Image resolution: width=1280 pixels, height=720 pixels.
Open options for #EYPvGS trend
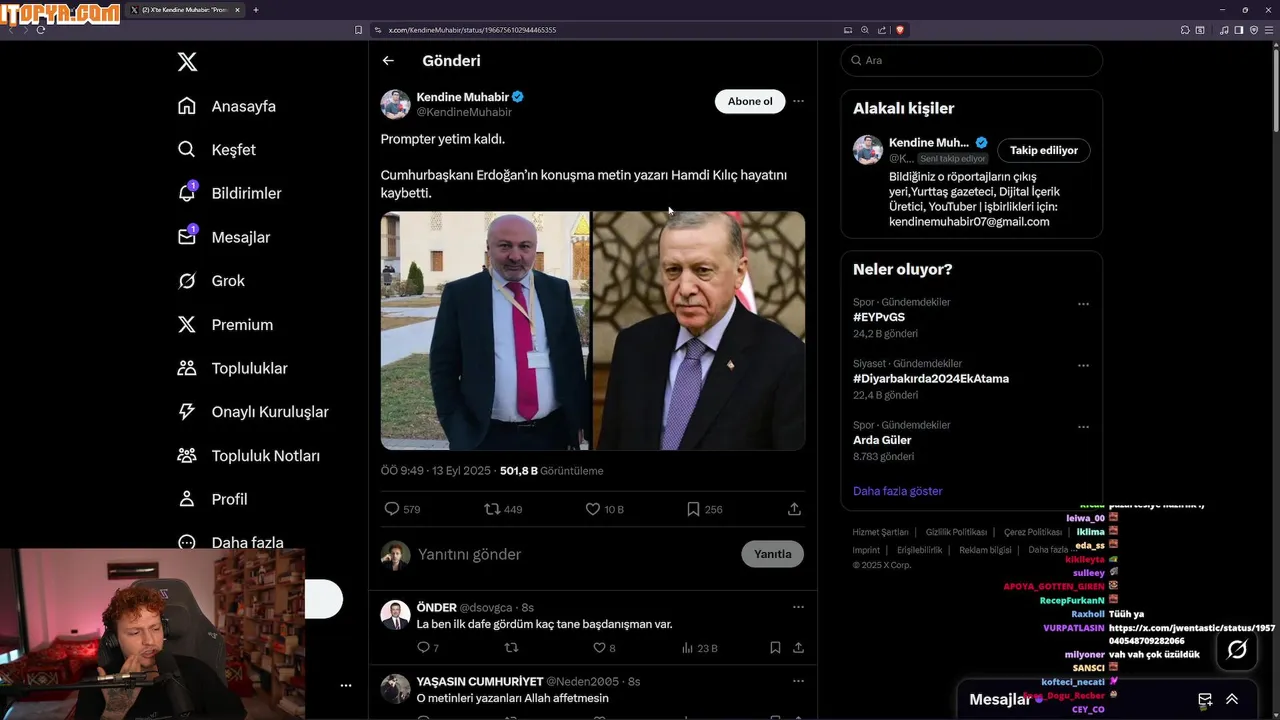tap(1083, 304)
